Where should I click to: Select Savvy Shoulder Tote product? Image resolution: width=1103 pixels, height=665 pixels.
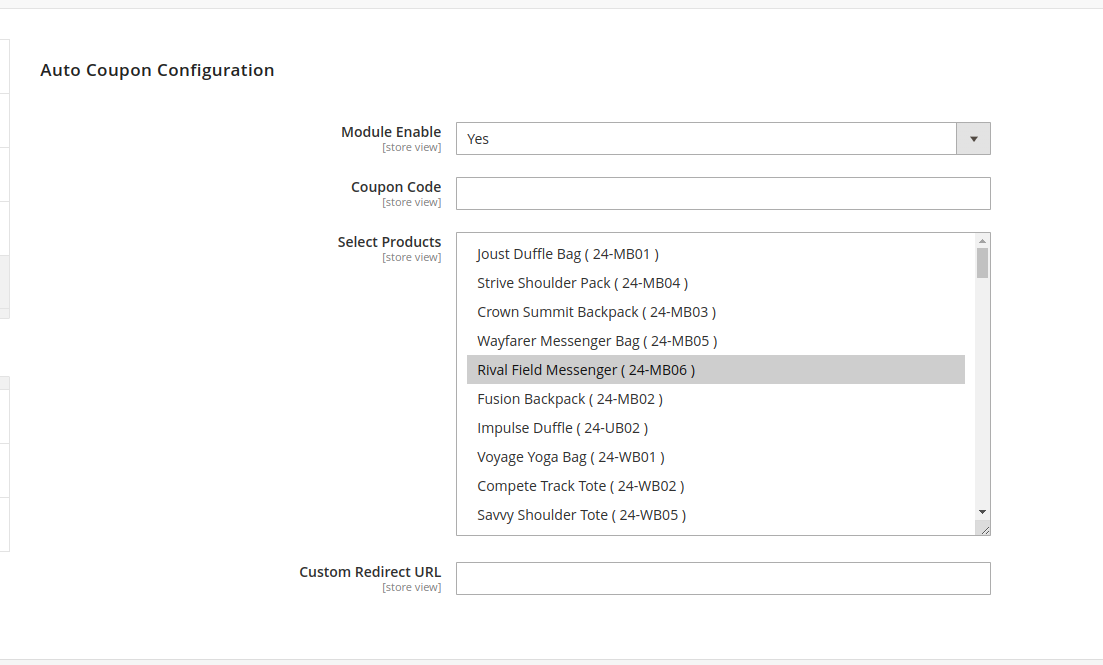[581, 515]
